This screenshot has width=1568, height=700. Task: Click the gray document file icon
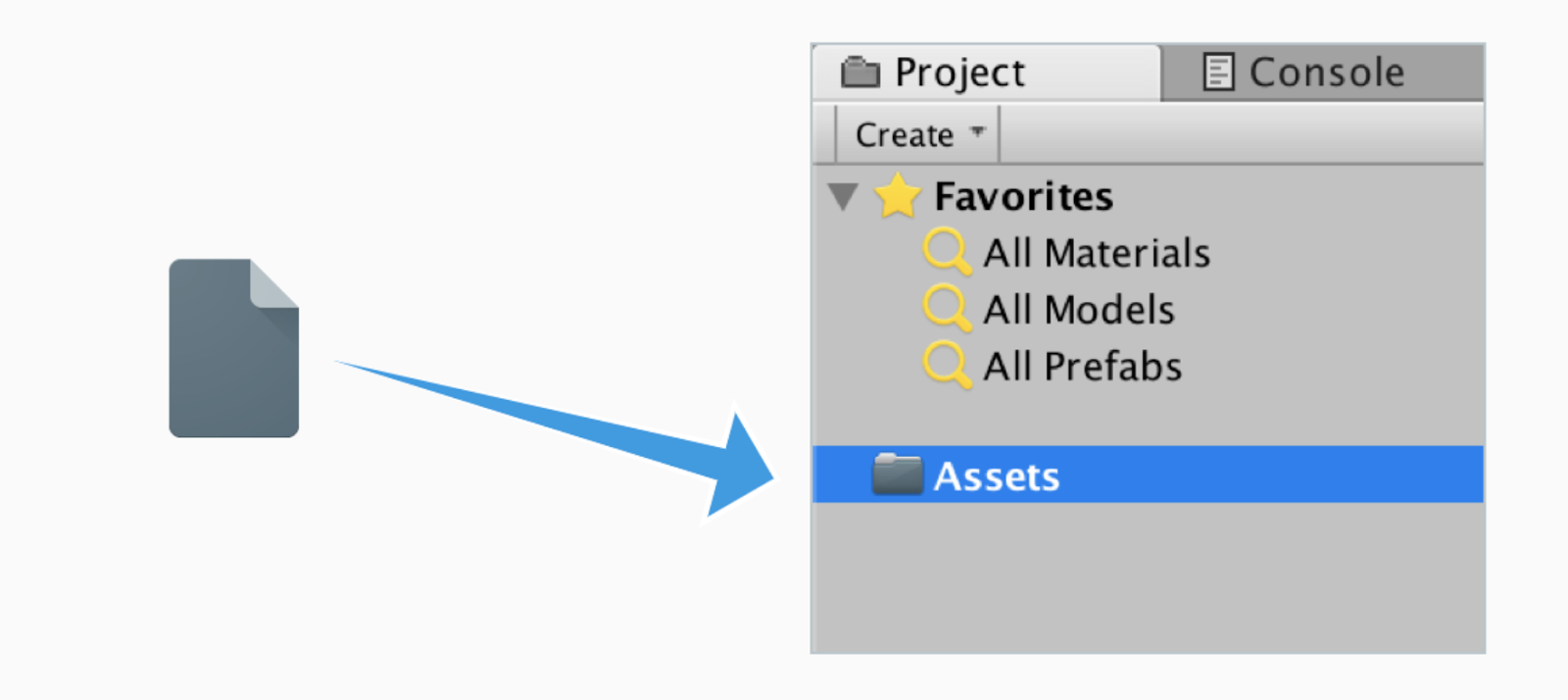(233, 348)
